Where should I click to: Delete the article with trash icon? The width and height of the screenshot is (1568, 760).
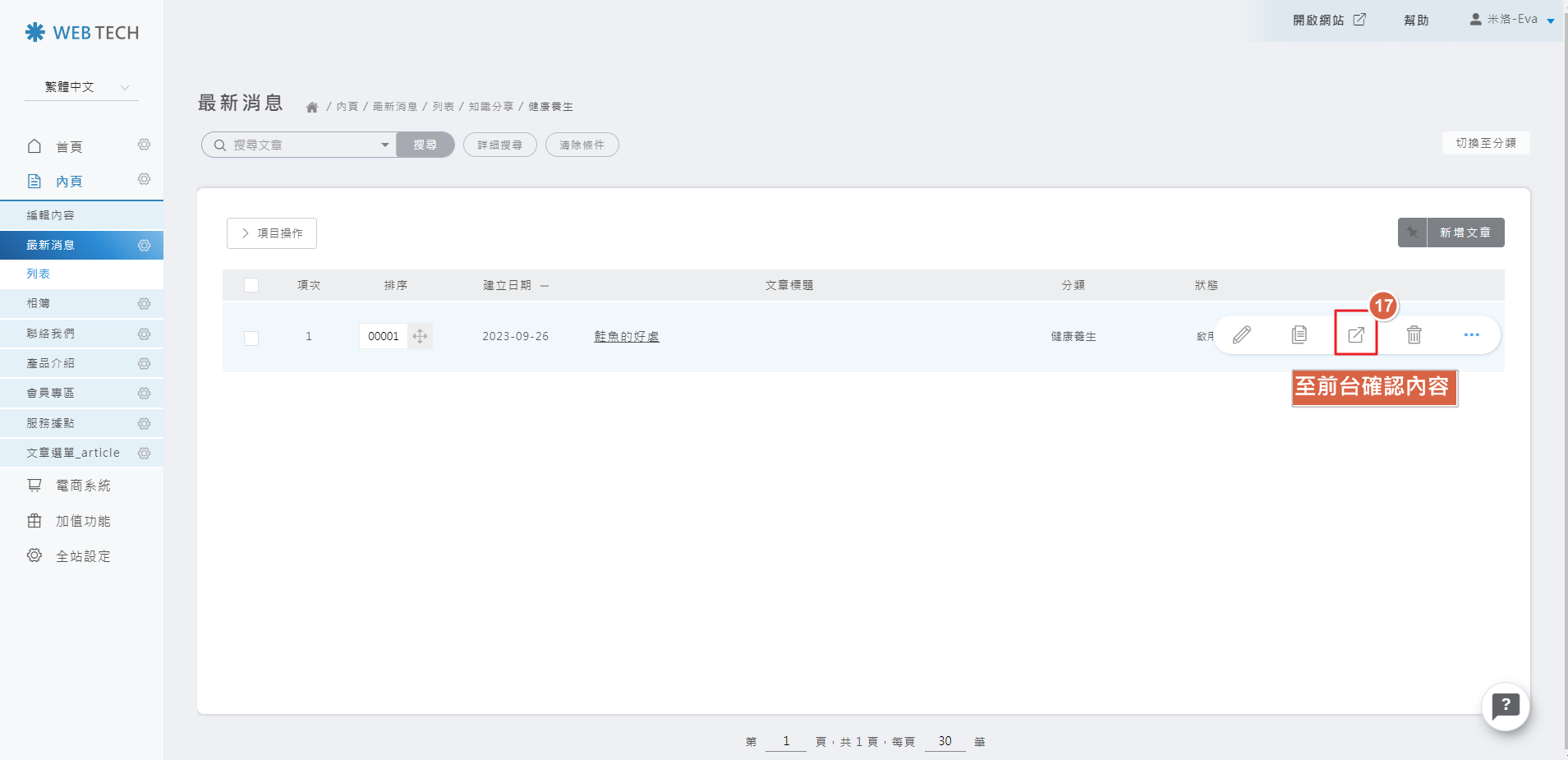coord(1414,335)
